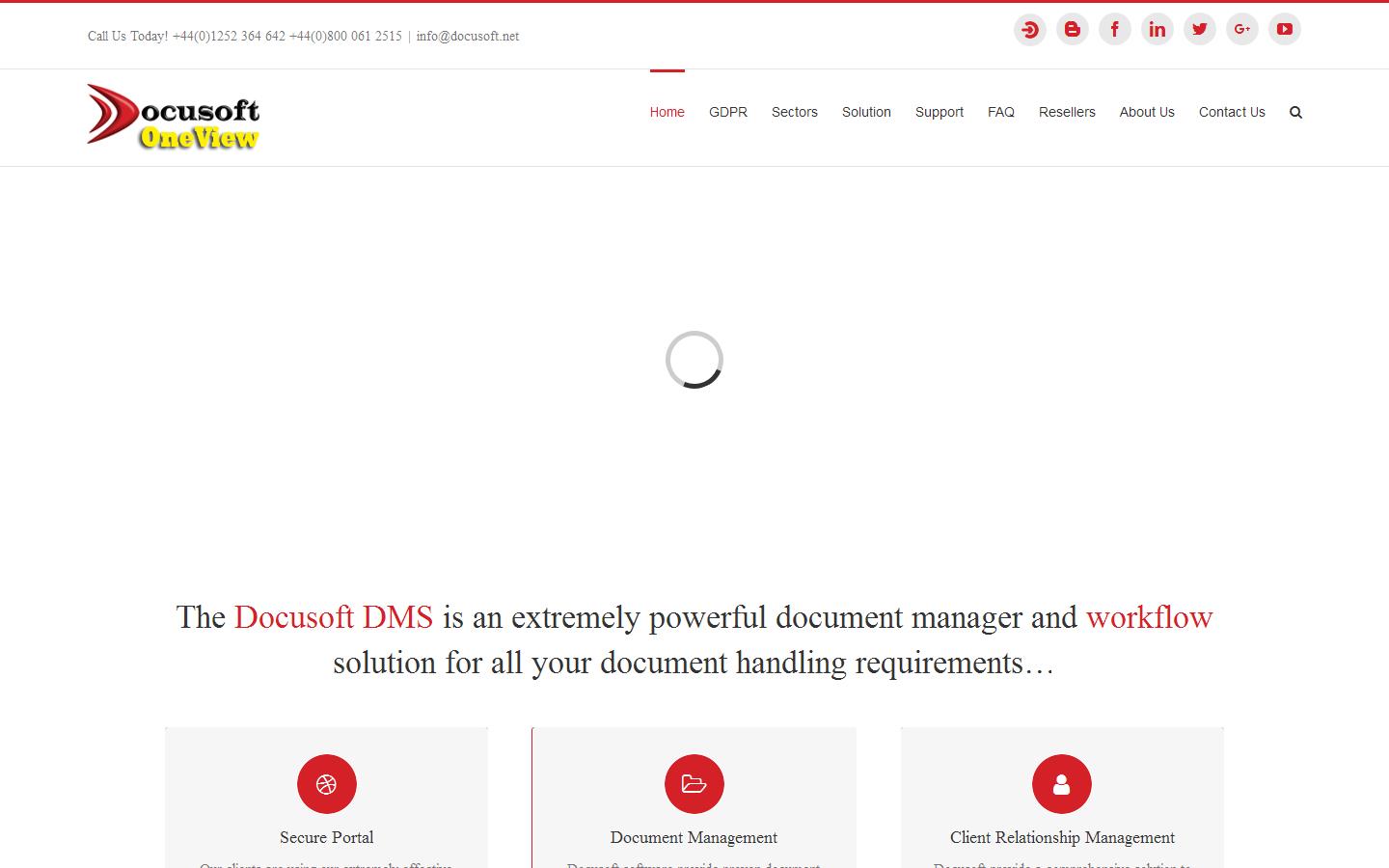The image size is (1389, 868).
Task: Click the red Docusoft DMS text
Action: (x=334, y=617)
